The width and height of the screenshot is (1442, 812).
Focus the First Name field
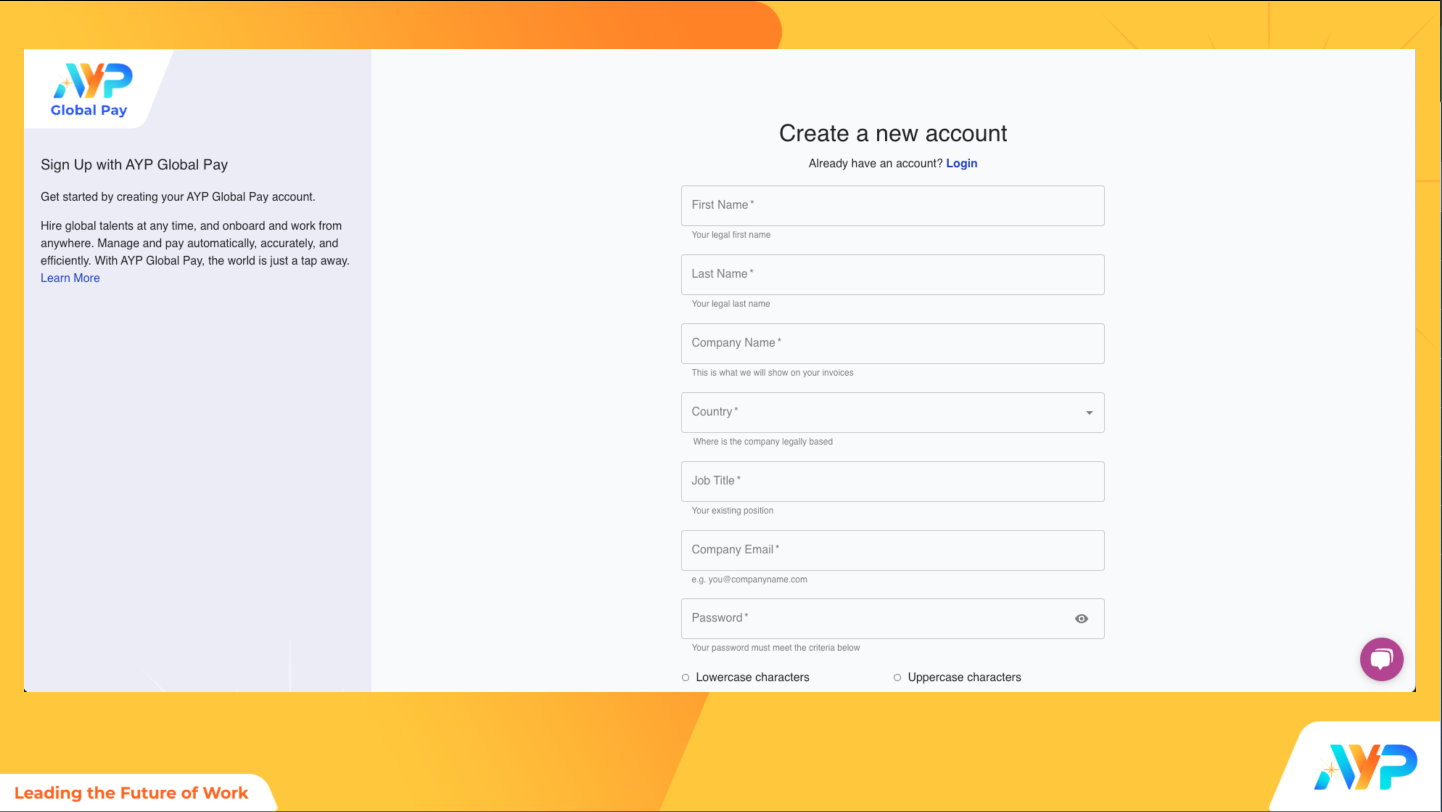point(892,205)
